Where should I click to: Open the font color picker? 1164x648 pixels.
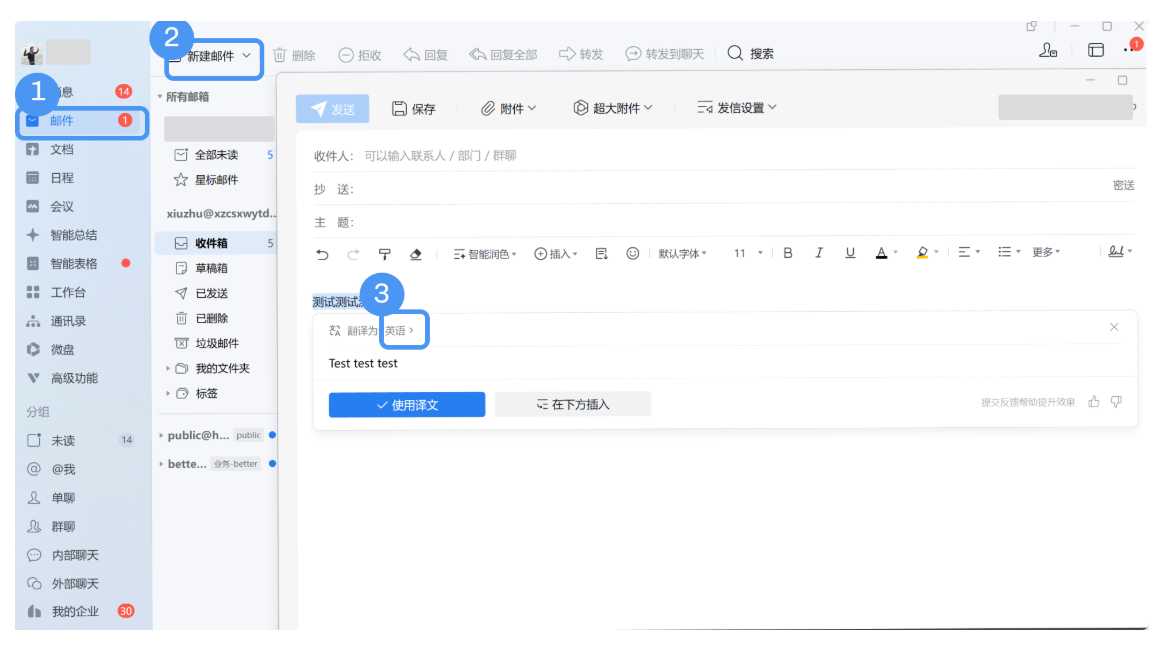(881, 253)
